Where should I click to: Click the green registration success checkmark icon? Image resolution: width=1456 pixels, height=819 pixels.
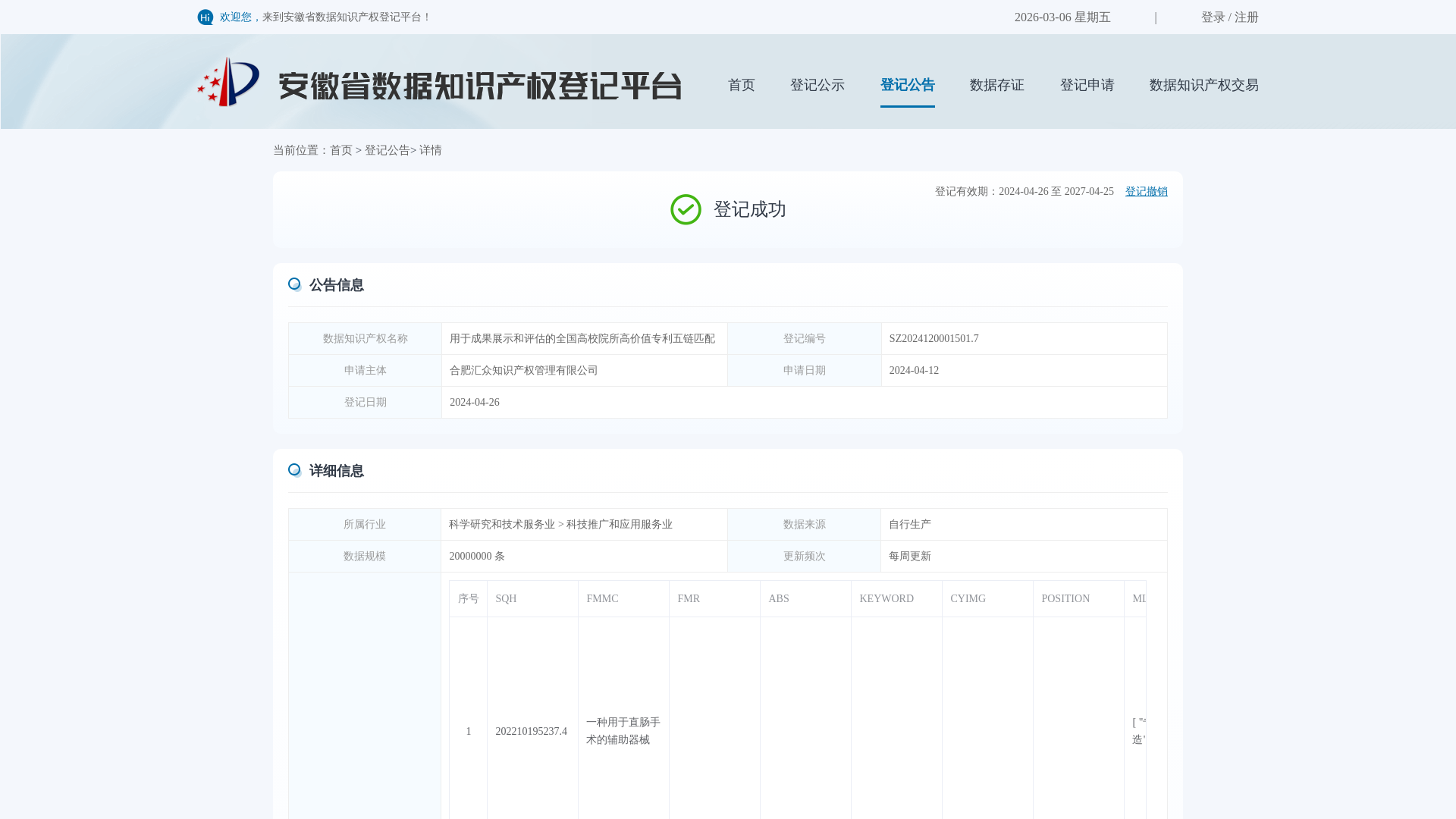coord(686,209)
